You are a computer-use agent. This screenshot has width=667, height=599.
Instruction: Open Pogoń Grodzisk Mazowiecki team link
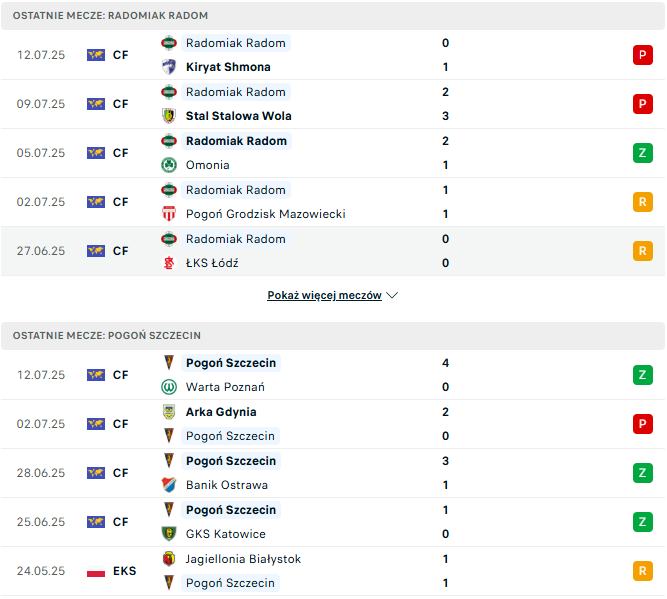point(265,214)
